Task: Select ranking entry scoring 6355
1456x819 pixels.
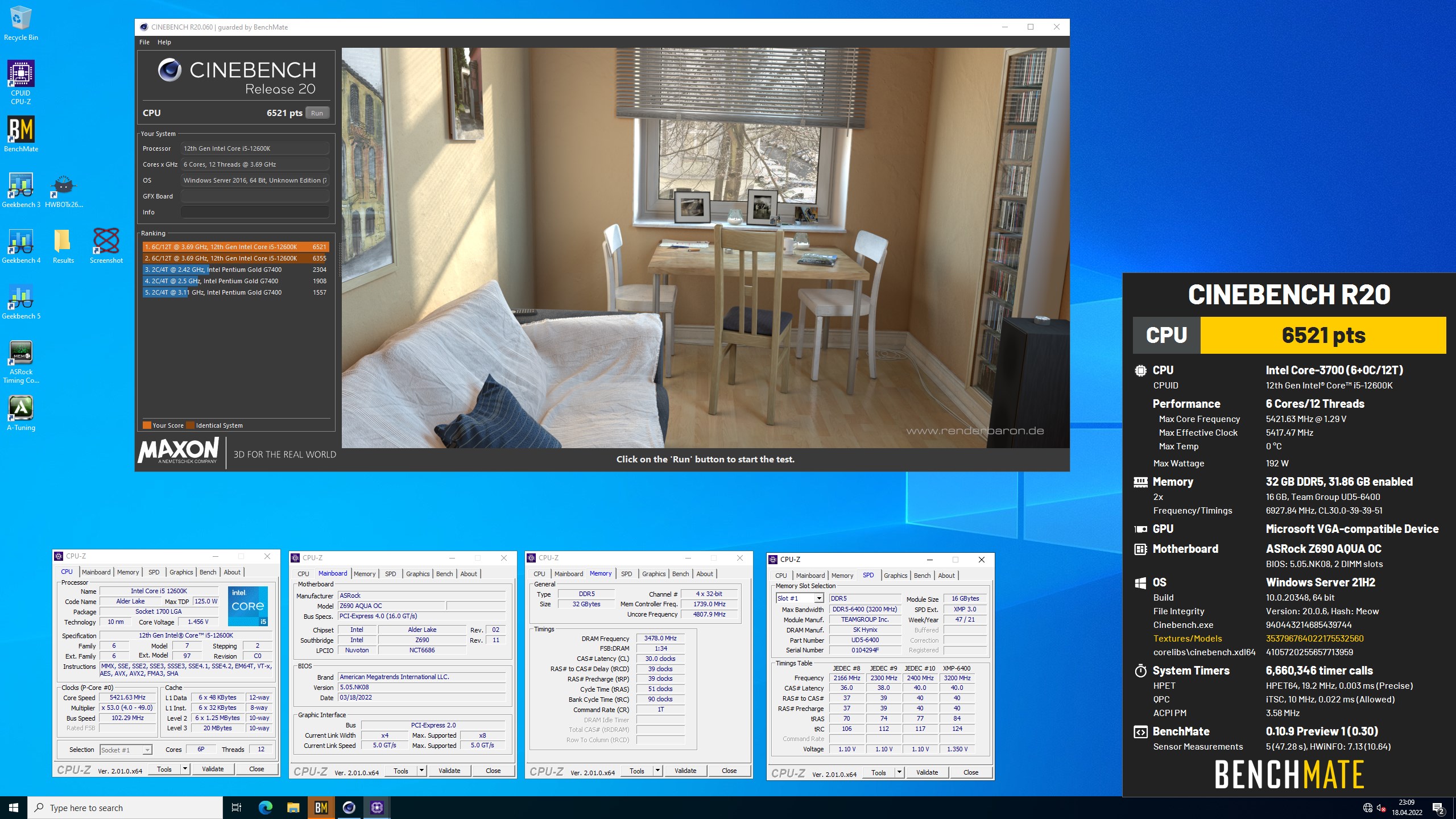Action: tap(235, 258)
